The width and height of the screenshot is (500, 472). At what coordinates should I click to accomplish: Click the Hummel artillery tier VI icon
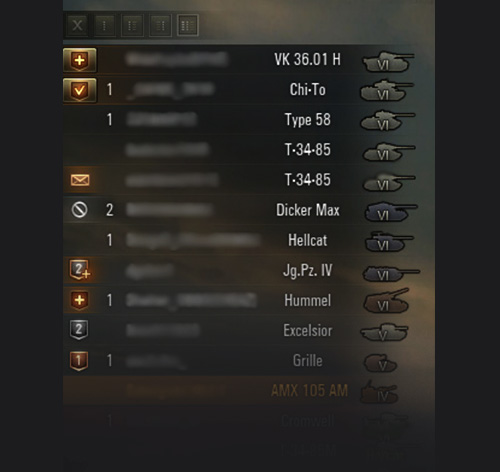click(387, 300)
